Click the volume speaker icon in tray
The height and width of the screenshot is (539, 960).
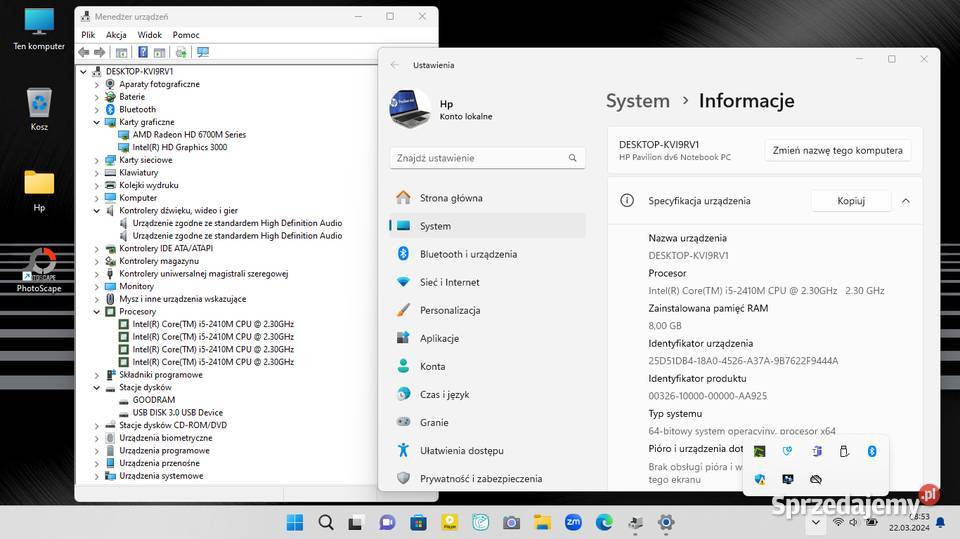tap(853, 522)
